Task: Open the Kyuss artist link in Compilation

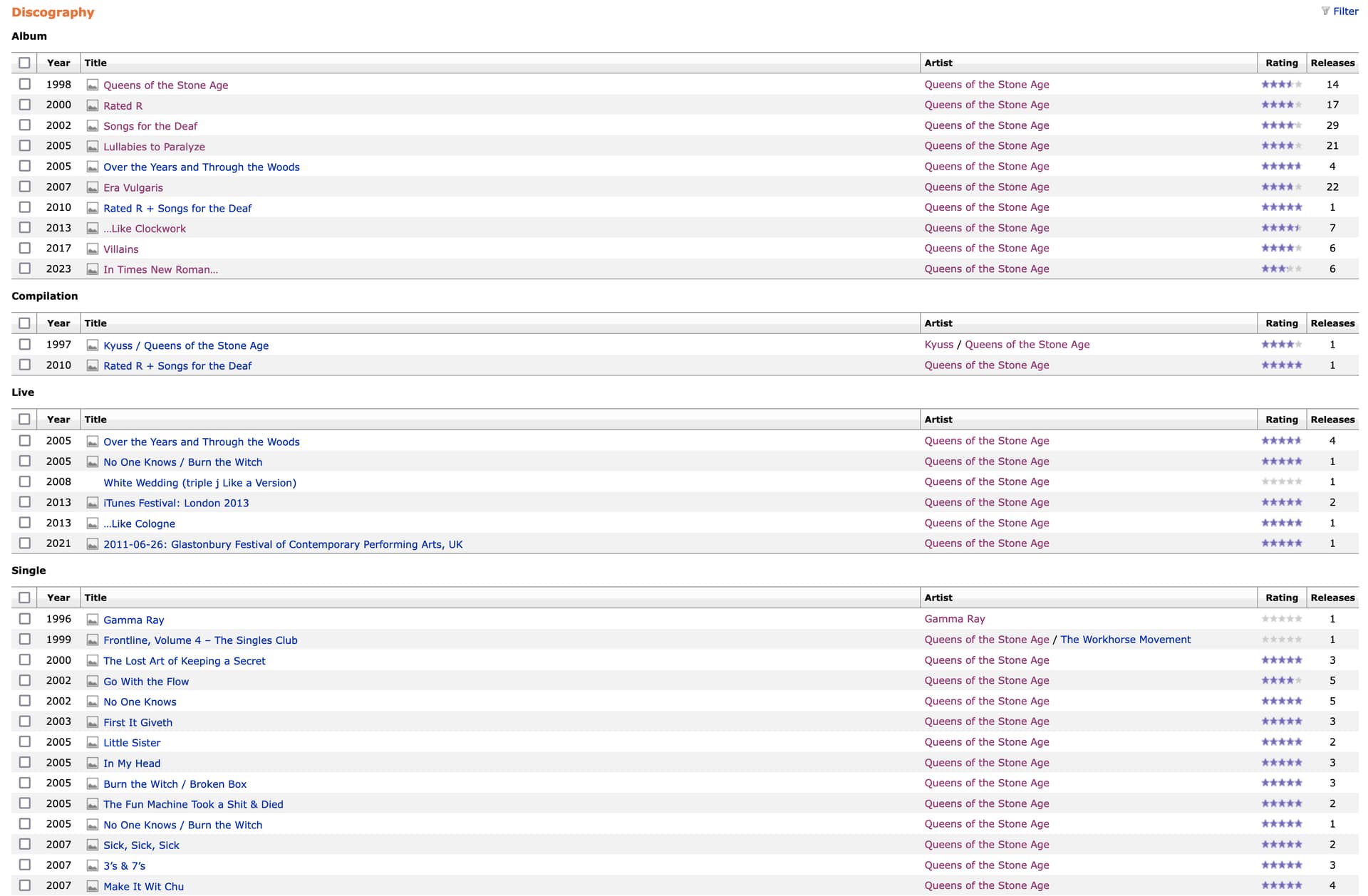Action: (938, 345)
